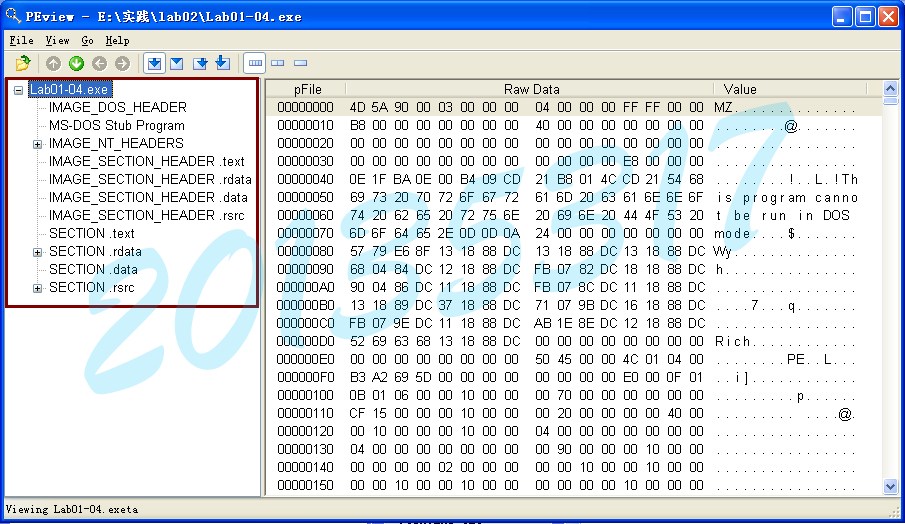This screenshot has height=524, width=905.
Task: Collapse the Lab01-04.exe root tree node
Action: (18, 90)
